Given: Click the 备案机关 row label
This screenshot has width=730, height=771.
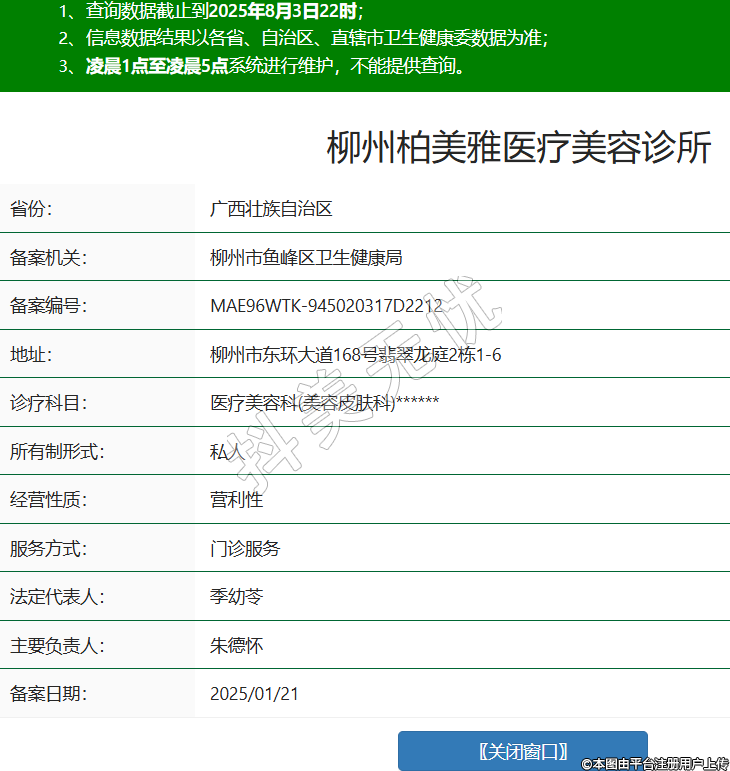Looking at the screenshot, I should pyautogui.click(x=49, y=258).
